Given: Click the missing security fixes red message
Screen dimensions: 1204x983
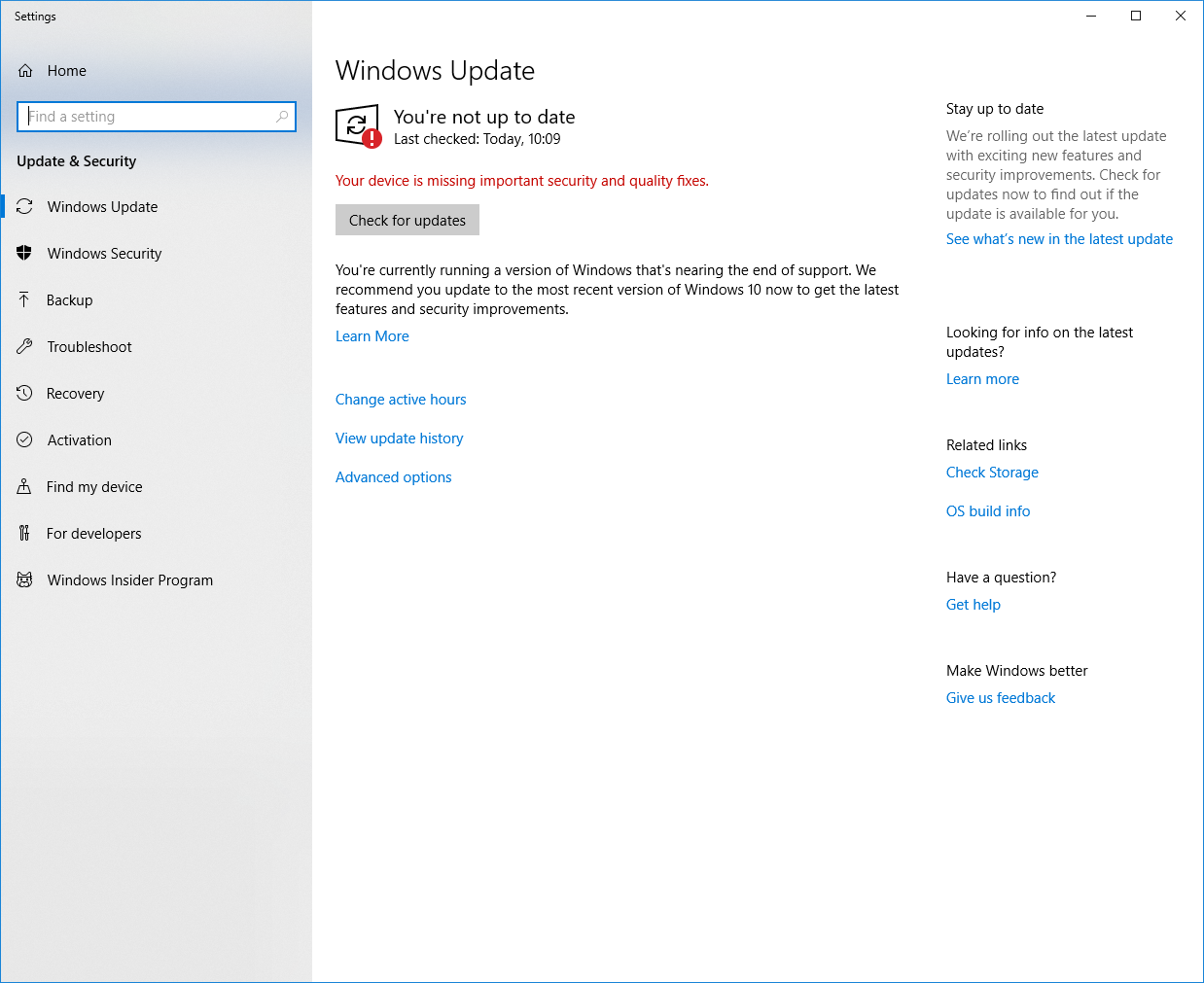Looking at the screenshot, I should 522,181.
